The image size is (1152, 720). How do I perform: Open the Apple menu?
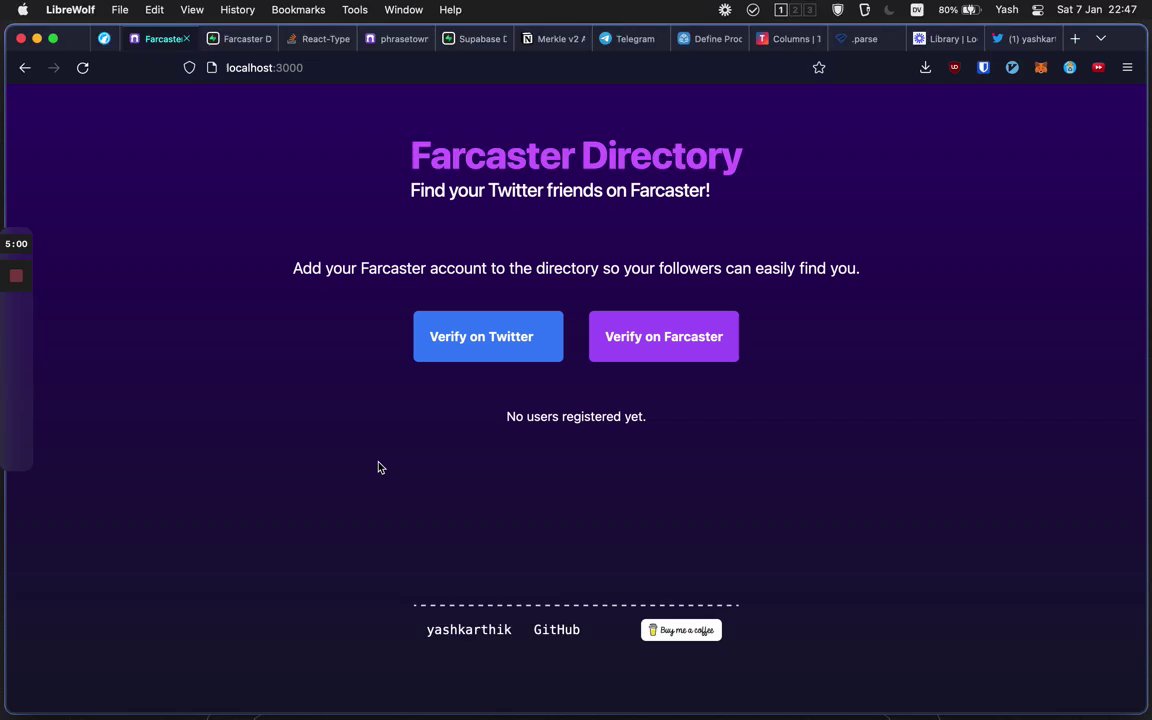coord(23,10)
